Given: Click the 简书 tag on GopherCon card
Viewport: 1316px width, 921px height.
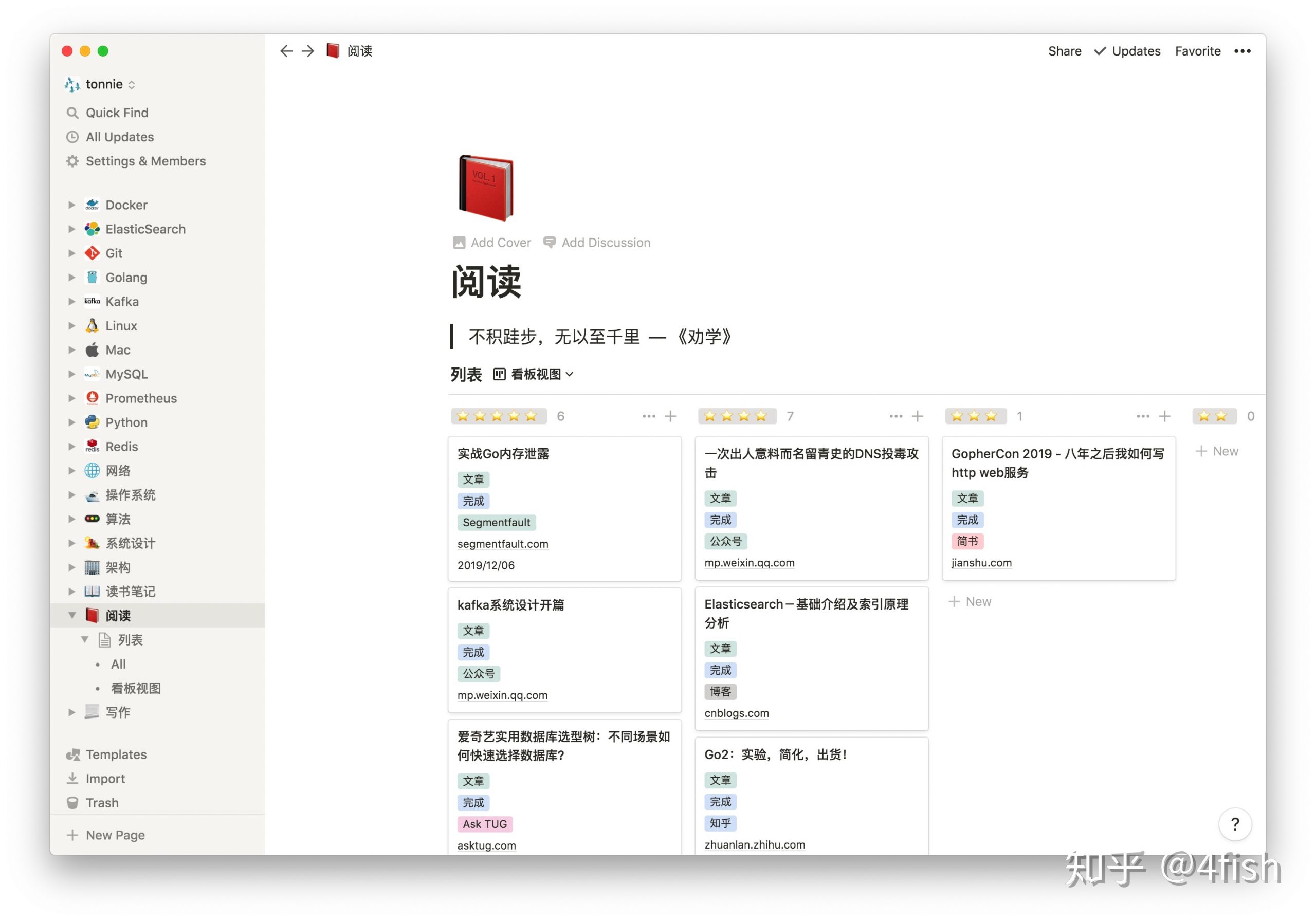Looking at the screenshot, I should pyautogui.click(x=967, y=541).
